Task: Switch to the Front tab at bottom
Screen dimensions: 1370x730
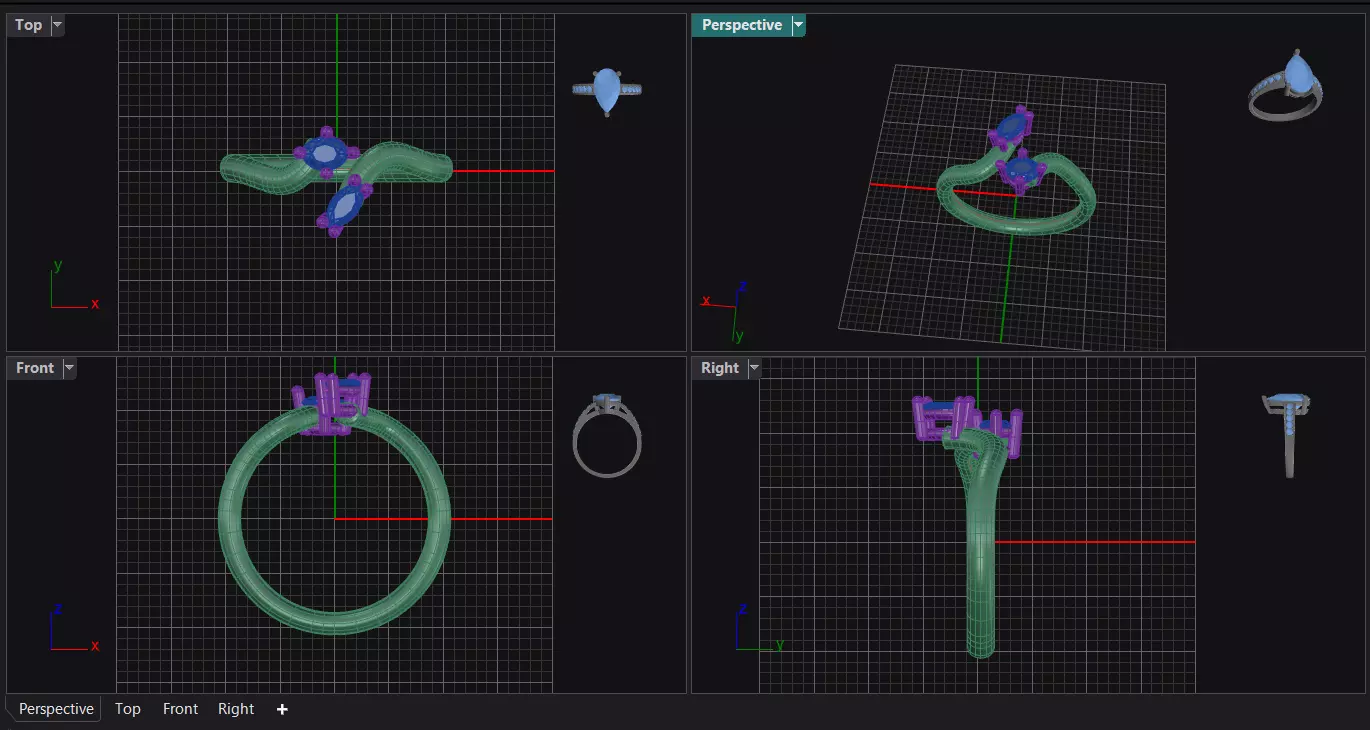Action: (x=180, y=709)
